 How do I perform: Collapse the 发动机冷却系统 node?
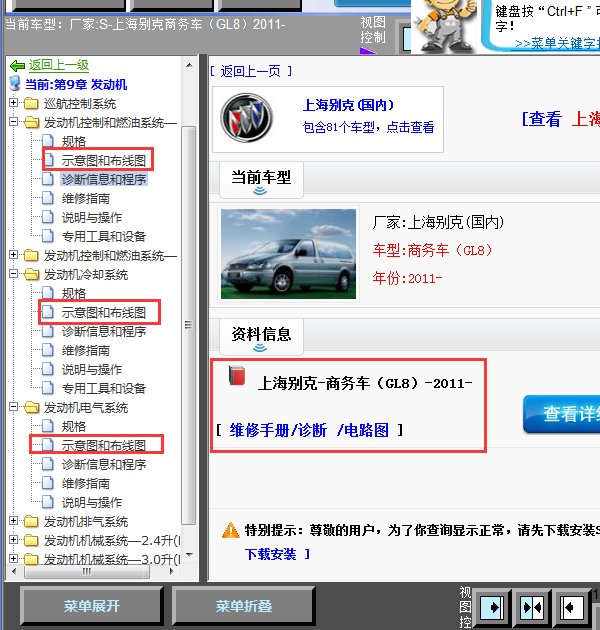tap(13, 274)
